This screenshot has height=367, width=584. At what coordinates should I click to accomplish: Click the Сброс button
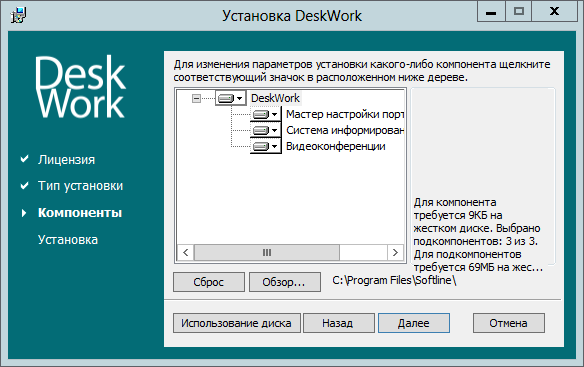coord(209,282)
